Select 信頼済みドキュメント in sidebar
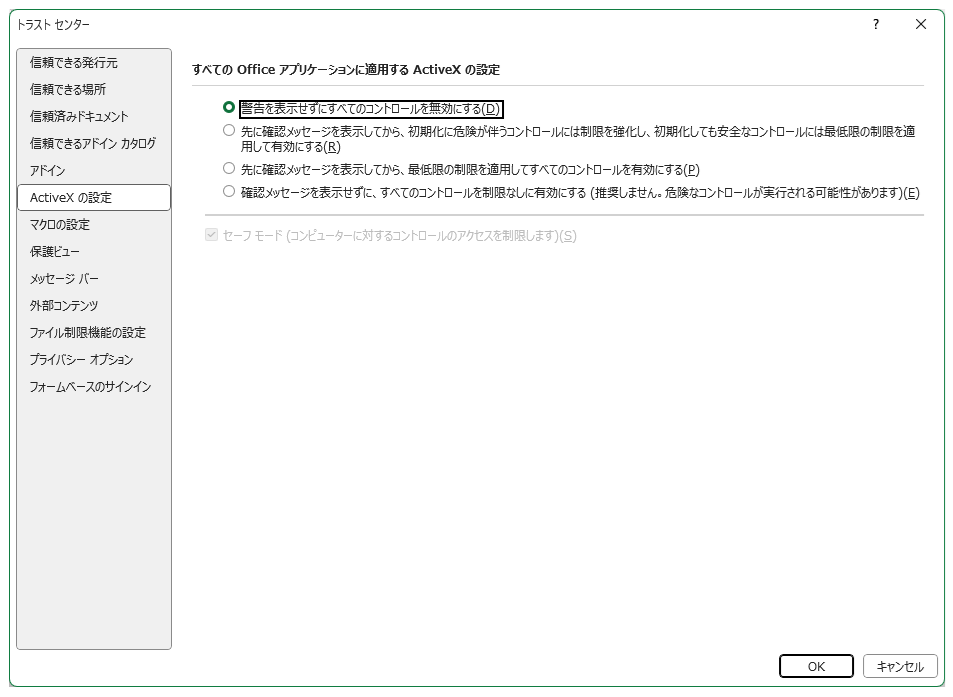 coord(79,117)
